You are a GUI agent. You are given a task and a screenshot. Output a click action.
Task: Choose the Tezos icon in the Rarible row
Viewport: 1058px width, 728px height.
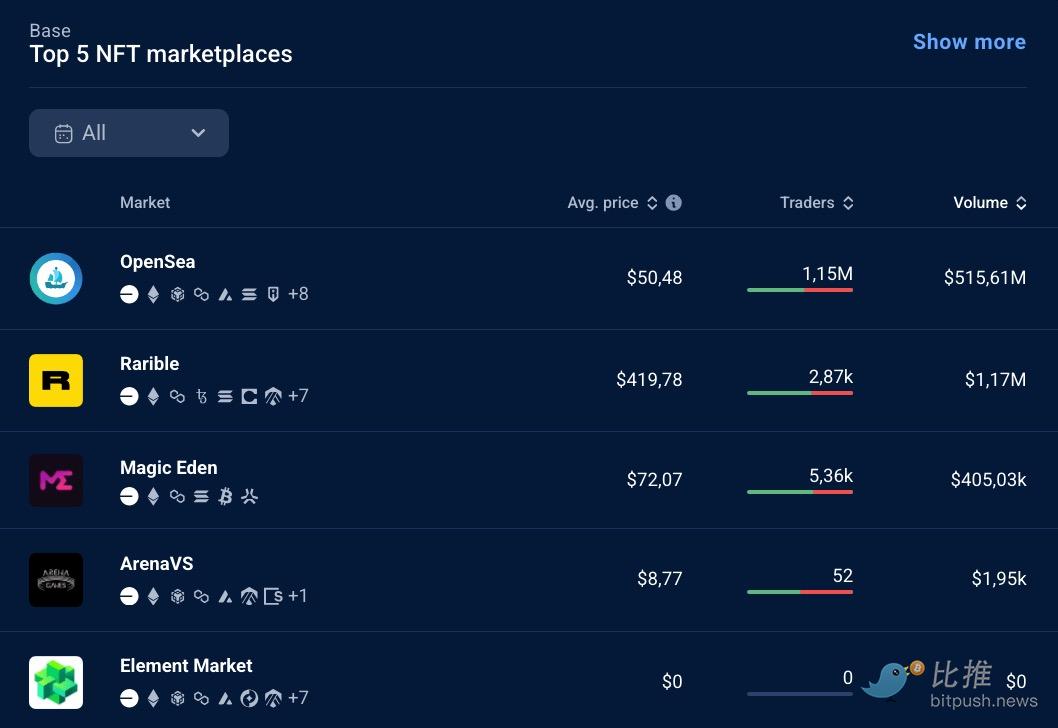201,396
